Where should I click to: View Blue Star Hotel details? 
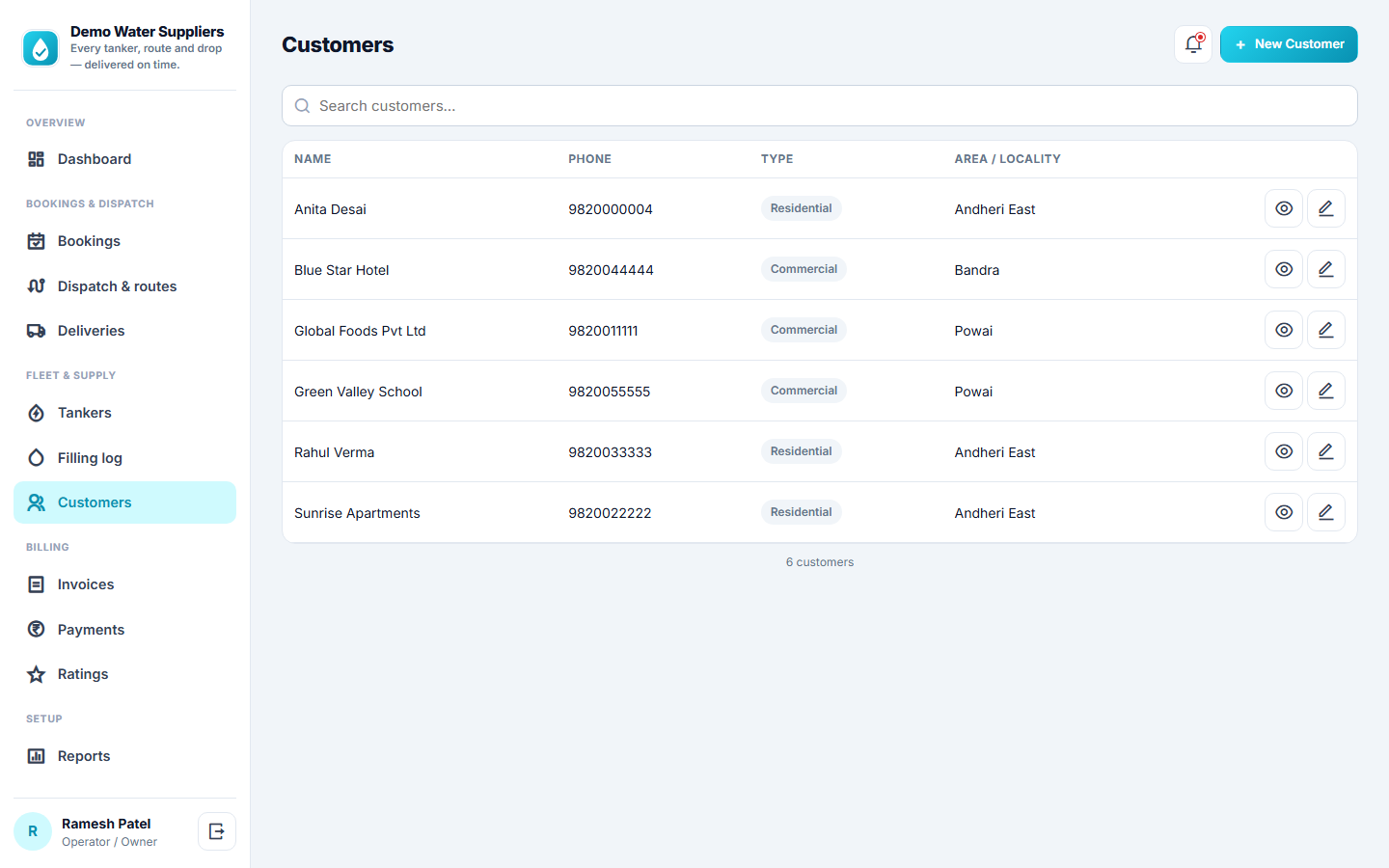click(1284, 269)
